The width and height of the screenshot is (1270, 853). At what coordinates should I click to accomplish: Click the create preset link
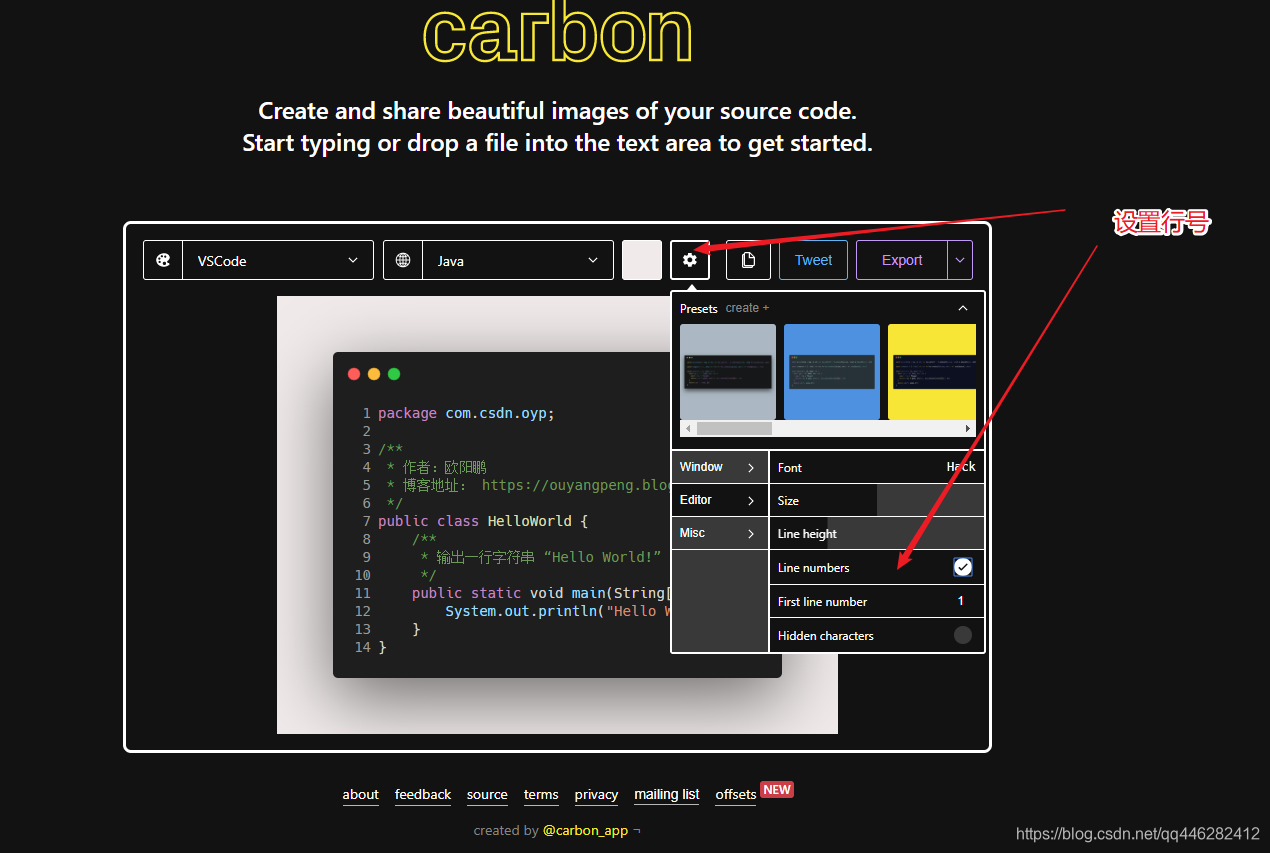[x=747, y=308]
